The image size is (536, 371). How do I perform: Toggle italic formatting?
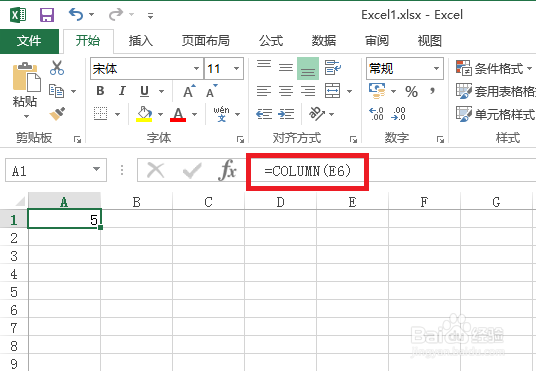(122, 91)
